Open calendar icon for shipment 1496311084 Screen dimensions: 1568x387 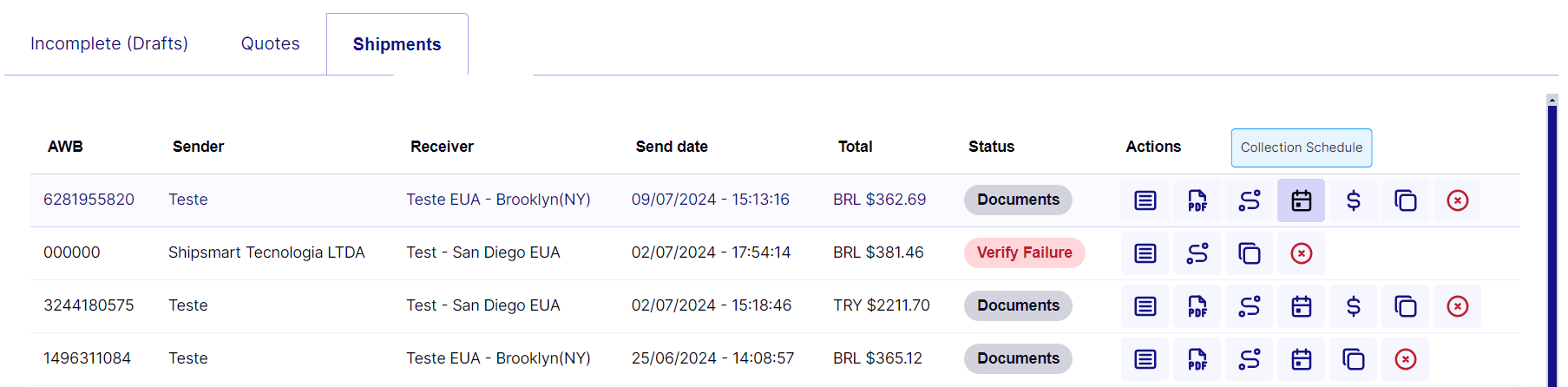click(x=1301, y=359)
